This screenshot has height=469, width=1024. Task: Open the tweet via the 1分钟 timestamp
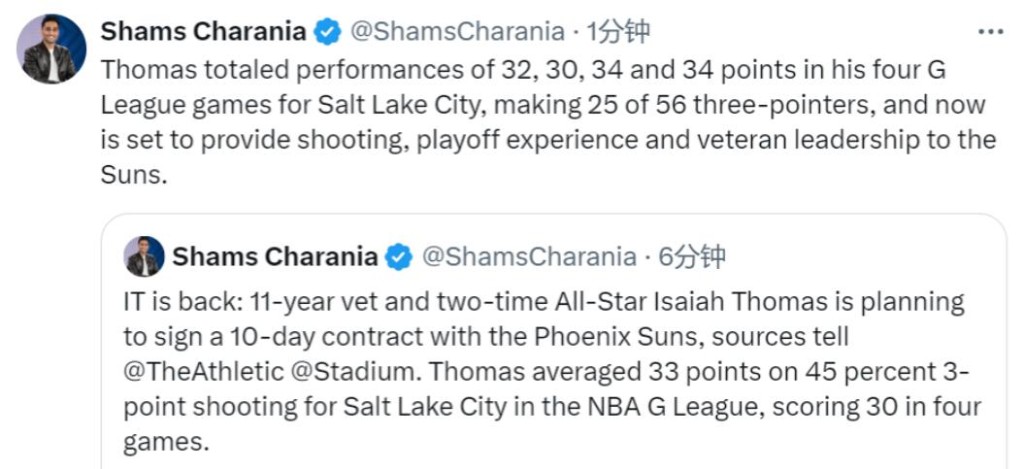(618, 31)
